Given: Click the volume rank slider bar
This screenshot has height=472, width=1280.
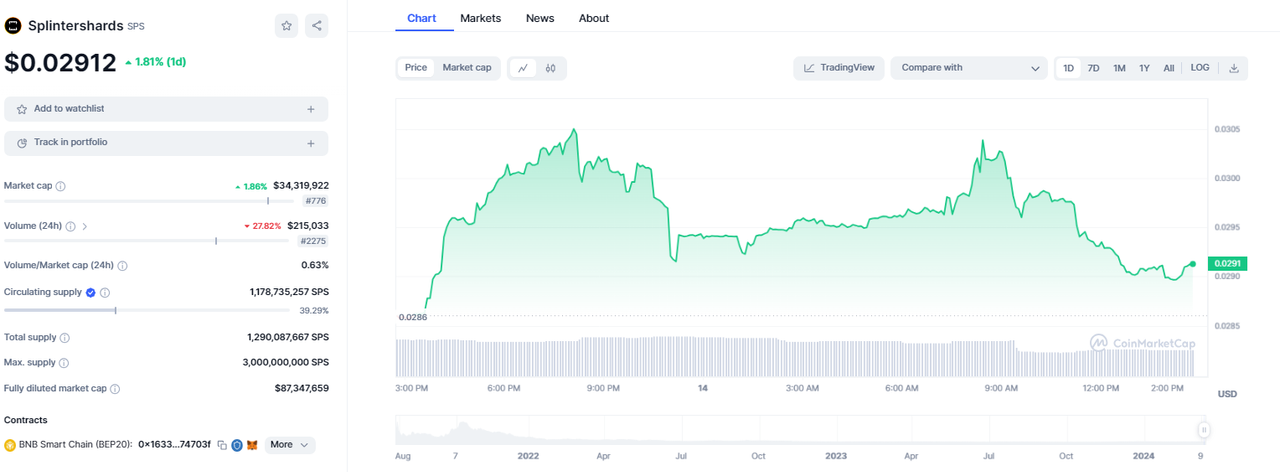Looking at the screenshot, I should tap(147, 241).
